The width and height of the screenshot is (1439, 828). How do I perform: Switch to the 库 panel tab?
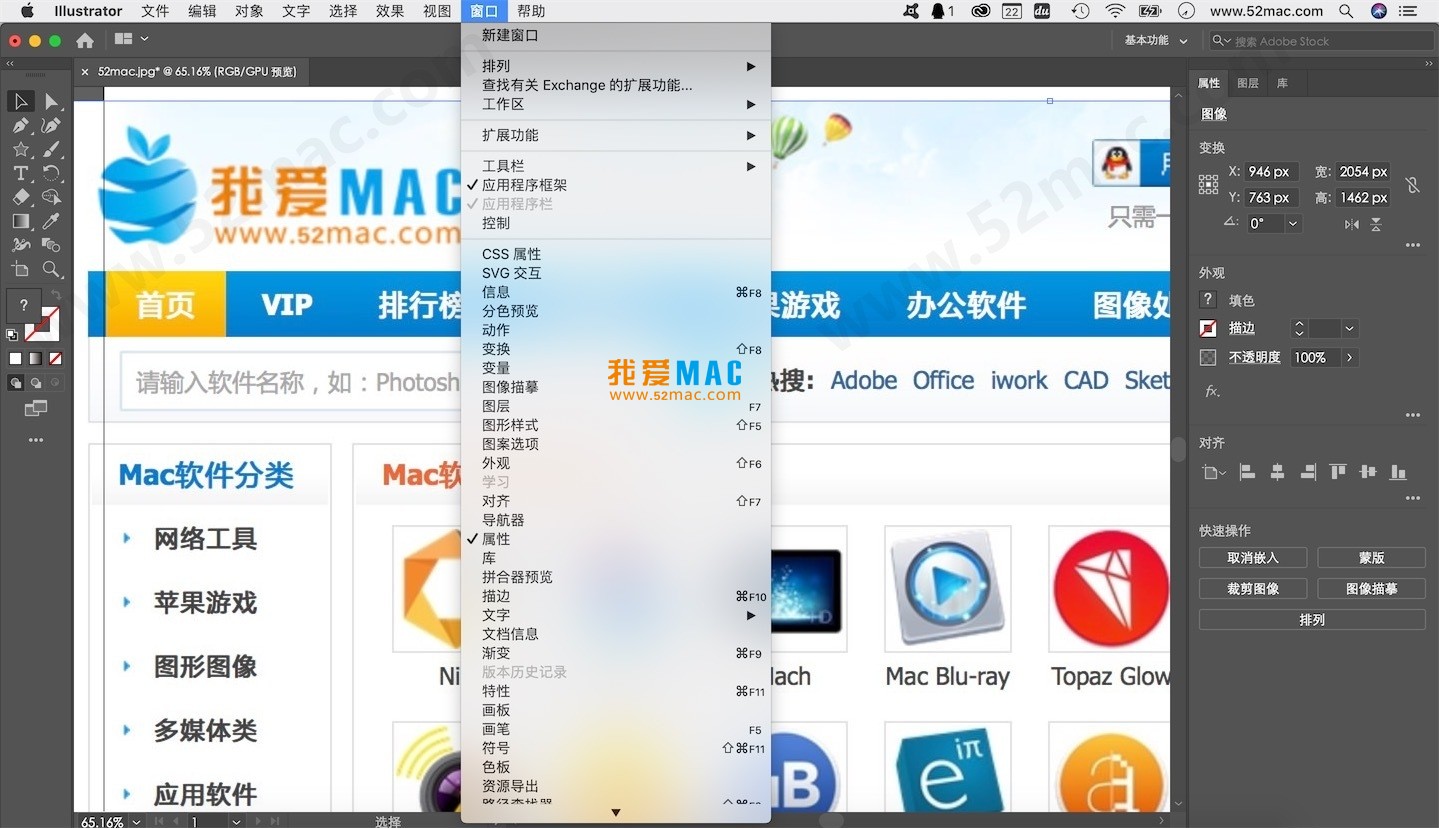pos(1282,83)
